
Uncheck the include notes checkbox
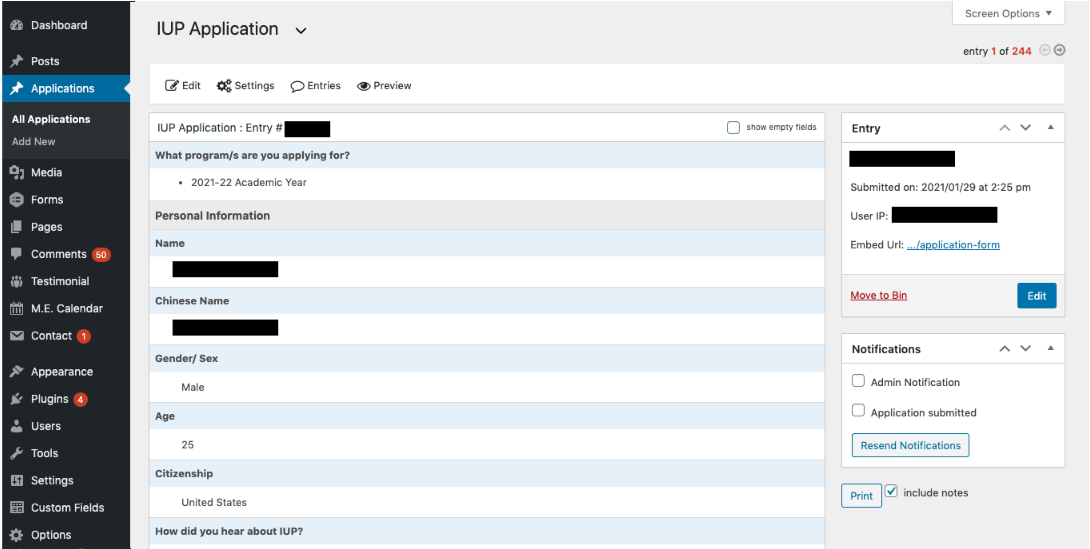[x=891, y=491]
